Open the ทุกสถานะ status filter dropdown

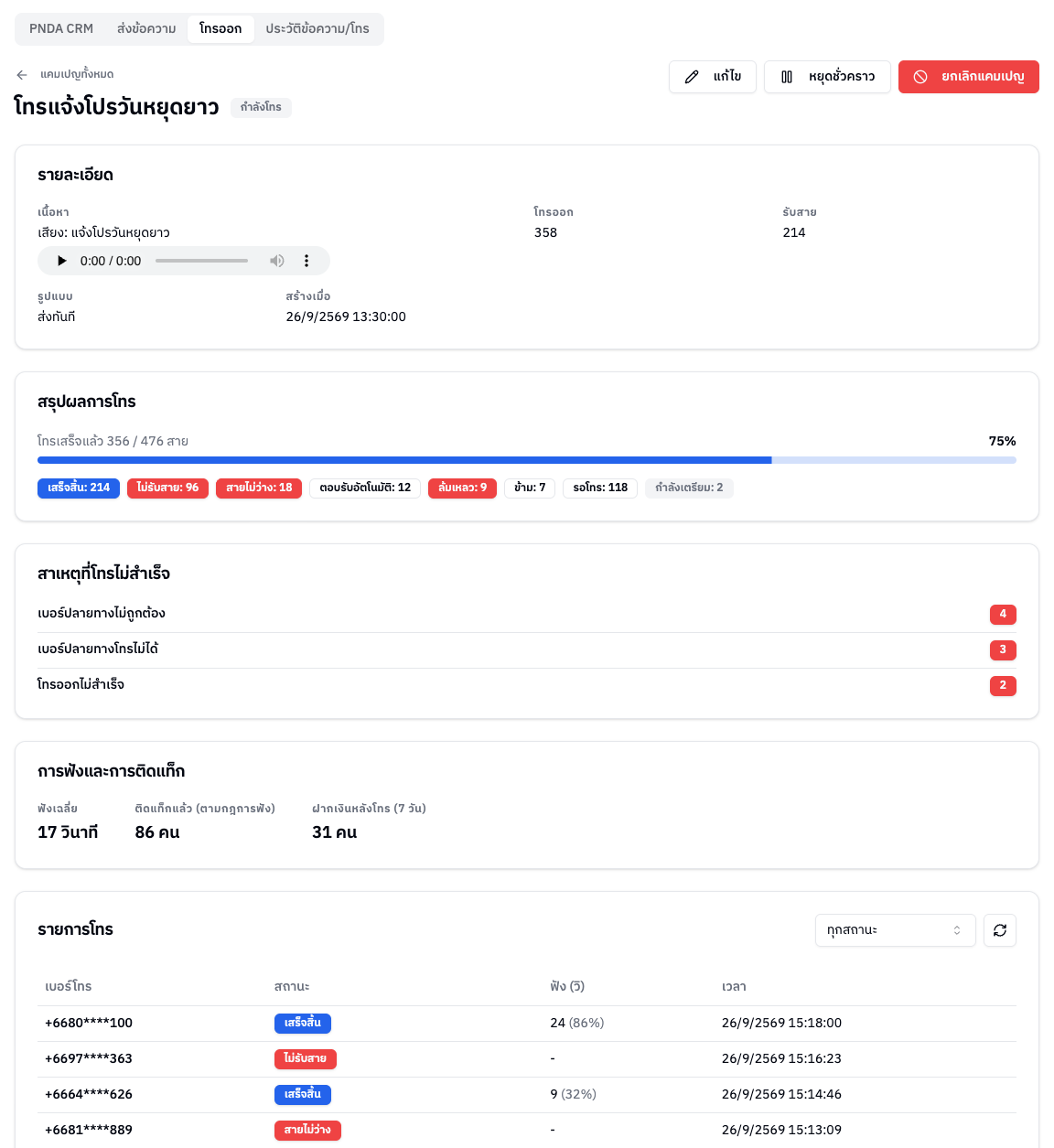pyautogui.click(x=895, y=930)
